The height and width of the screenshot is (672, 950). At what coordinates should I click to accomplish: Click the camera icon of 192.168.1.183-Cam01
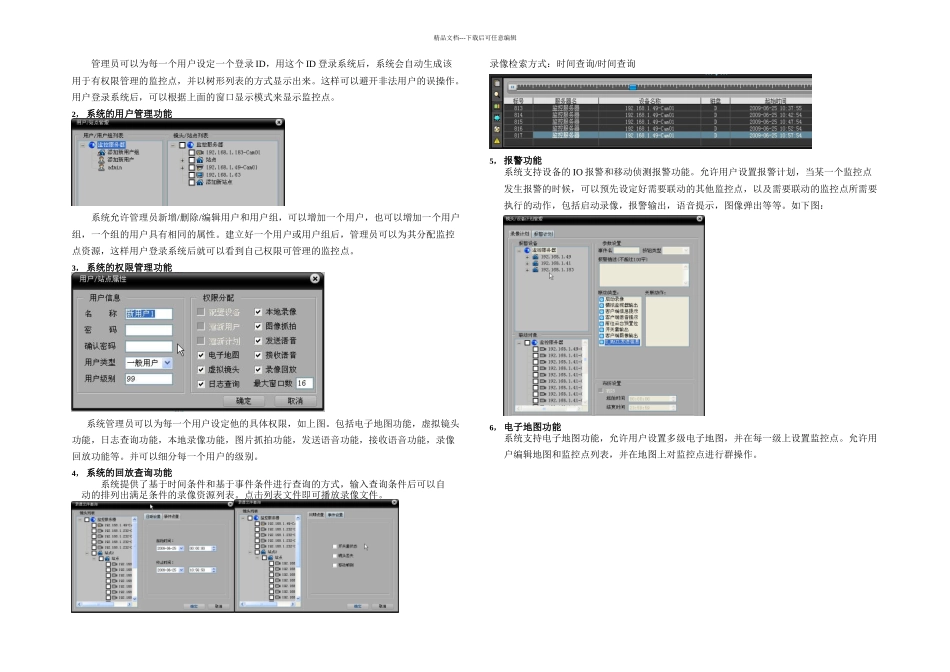point(200,153)
